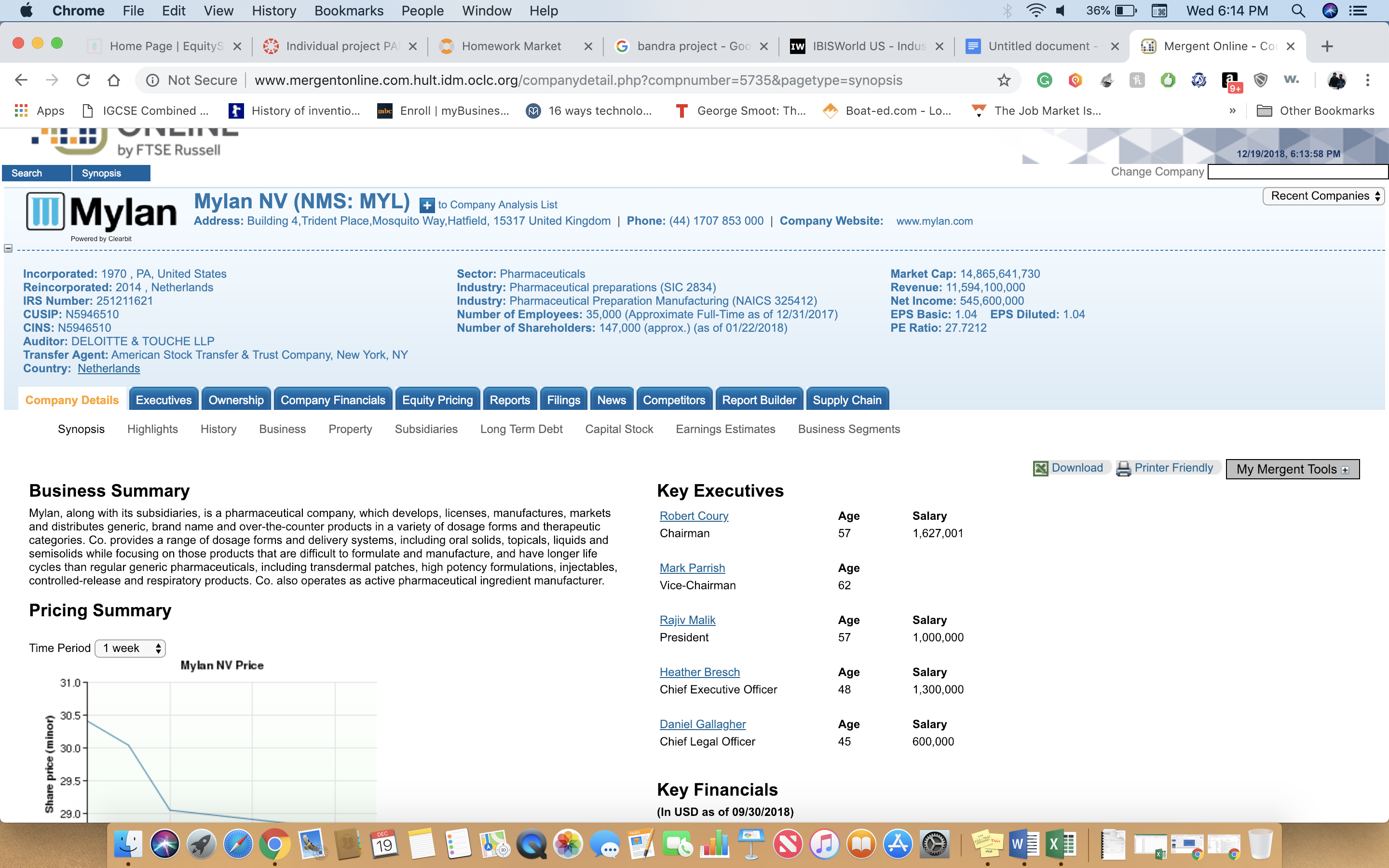The width and height of the screenshot is (1389, 868).
Task: Click the Change Company input field
Action: [1298, 172]
